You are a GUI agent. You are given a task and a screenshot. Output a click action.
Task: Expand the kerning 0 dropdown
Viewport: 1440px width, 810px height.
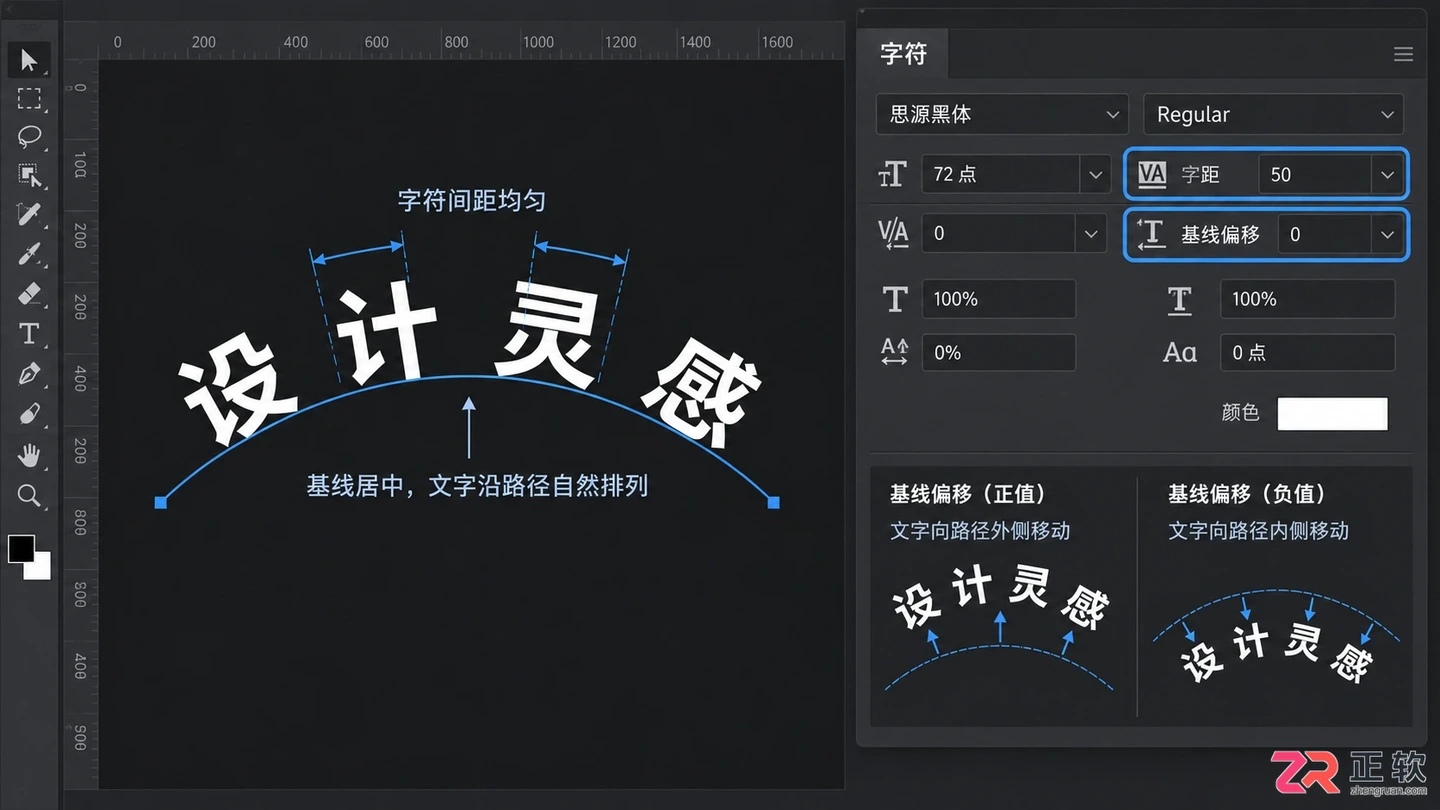point(1090,234)
